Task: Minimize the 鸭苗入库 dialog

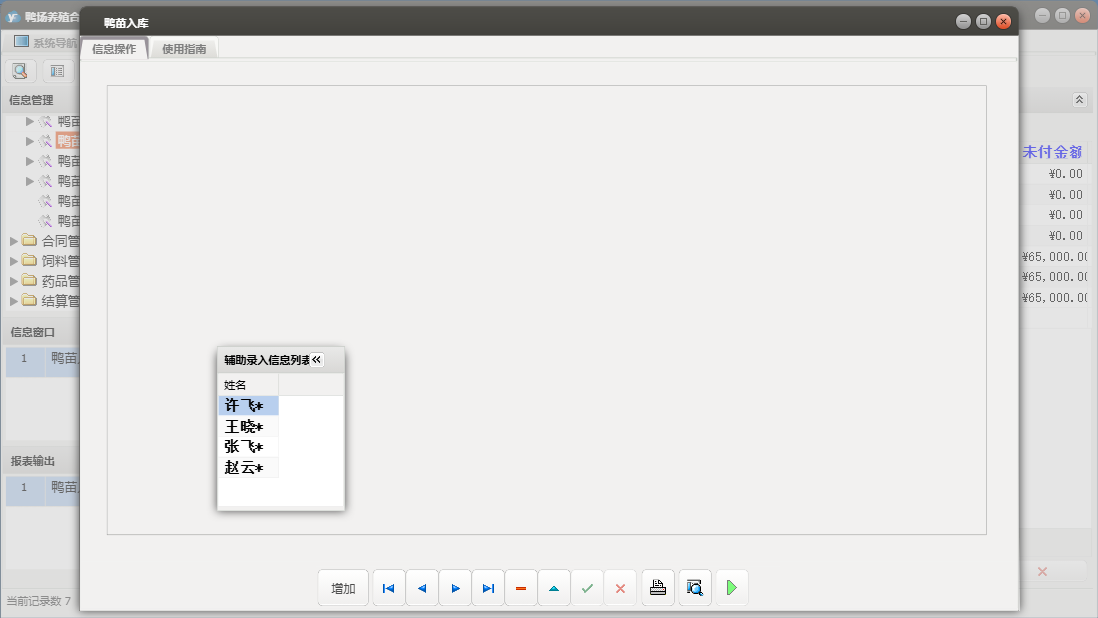Action: (x=964, y=22)
